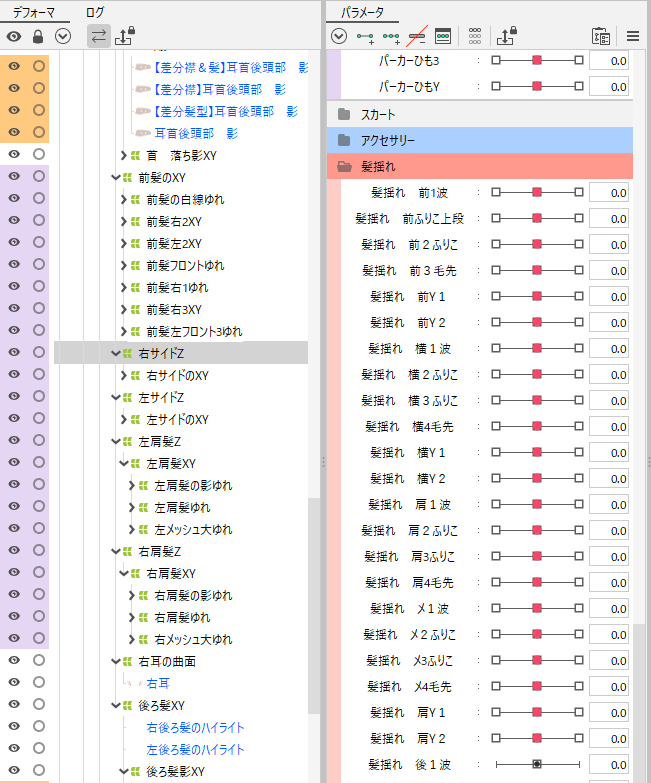Expand 前髪の白線ゆれ deformer
This screenshot has height=783, width=651.
coord(123,200)
